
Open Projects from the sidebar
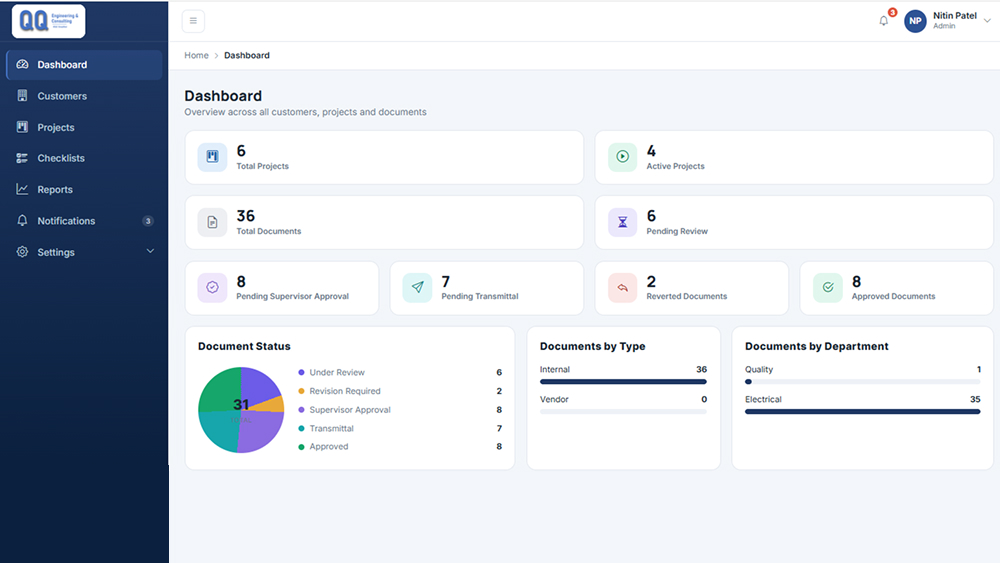tap(84, 128)
